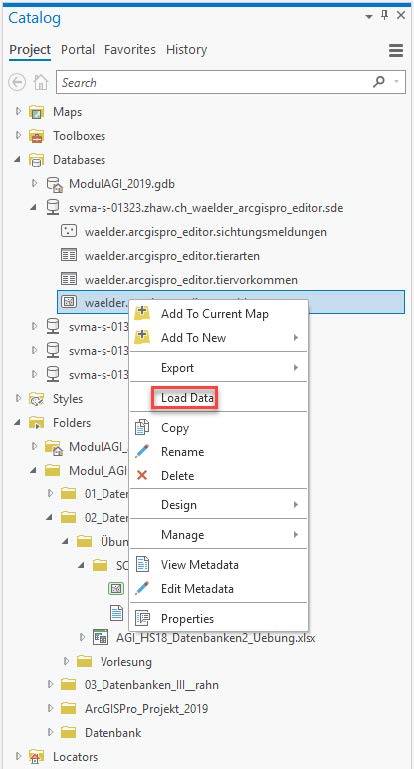Select the sichtungsmeldungen point feature class icon
Image resolution: width=414 pixels, height=769 pixels.
pyautogui.click(x=69, y=231)
